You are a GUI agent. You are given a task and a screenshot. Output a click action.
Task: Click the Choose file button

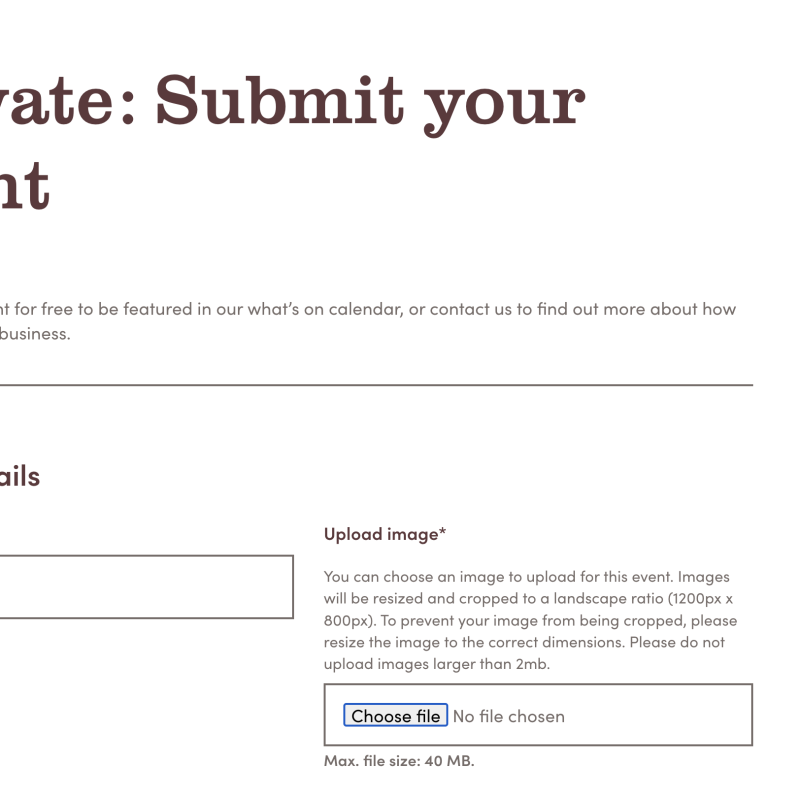click(x=395, y=716)
